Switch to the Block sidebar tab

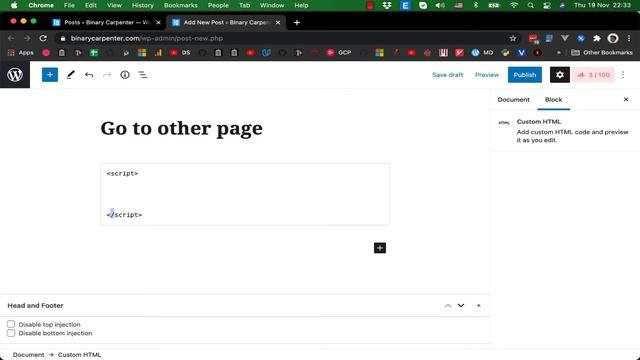(553, 100)
